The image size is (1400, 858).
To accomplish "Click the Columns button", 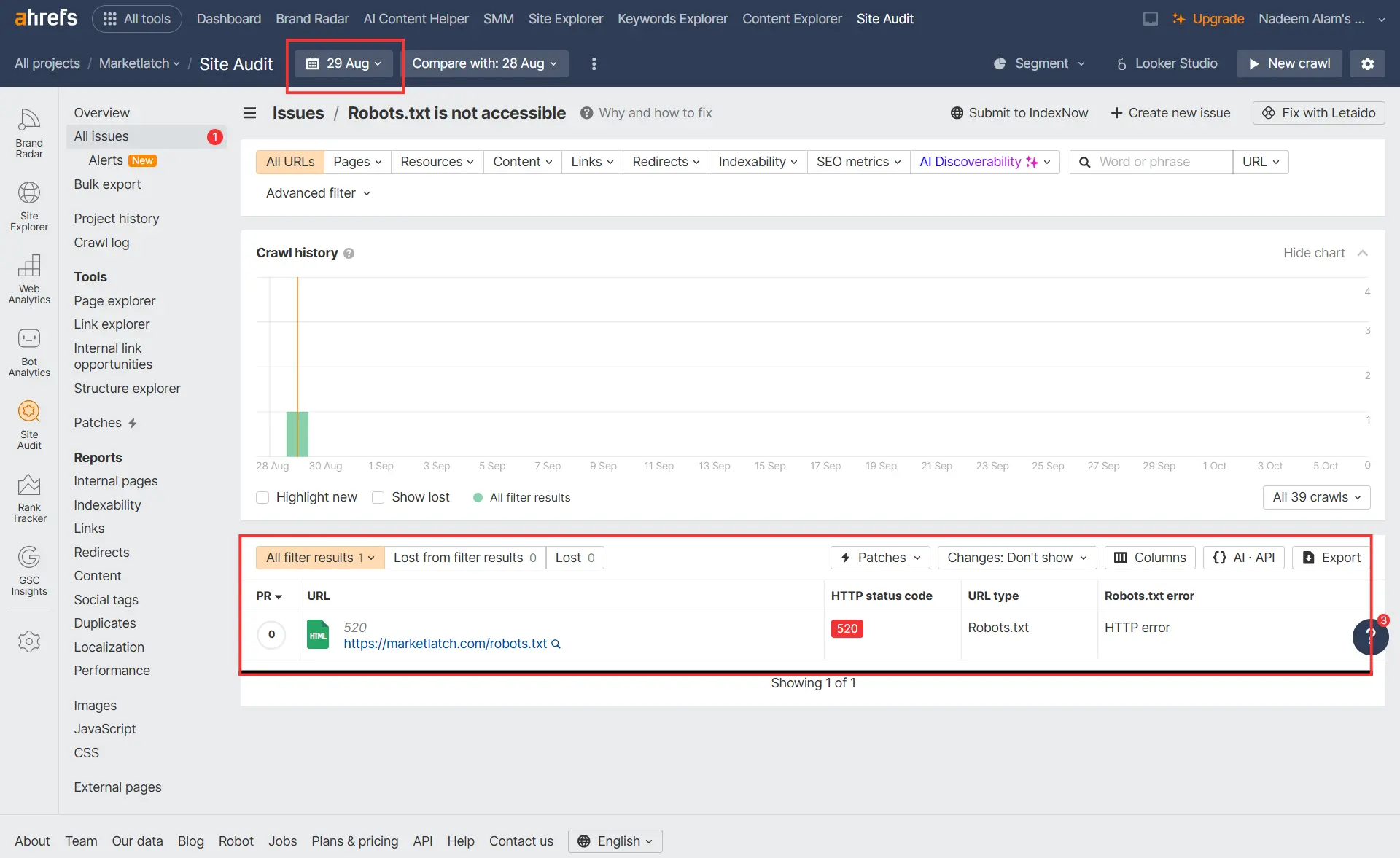I will pyautogui.click(x=1150, y=558).
